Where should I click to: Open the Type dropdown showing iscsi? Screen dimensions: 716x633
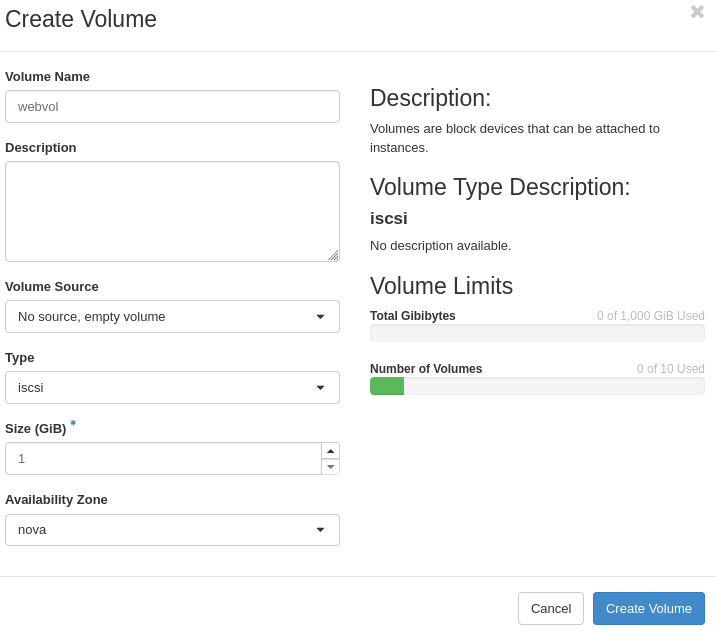(172, 387)
